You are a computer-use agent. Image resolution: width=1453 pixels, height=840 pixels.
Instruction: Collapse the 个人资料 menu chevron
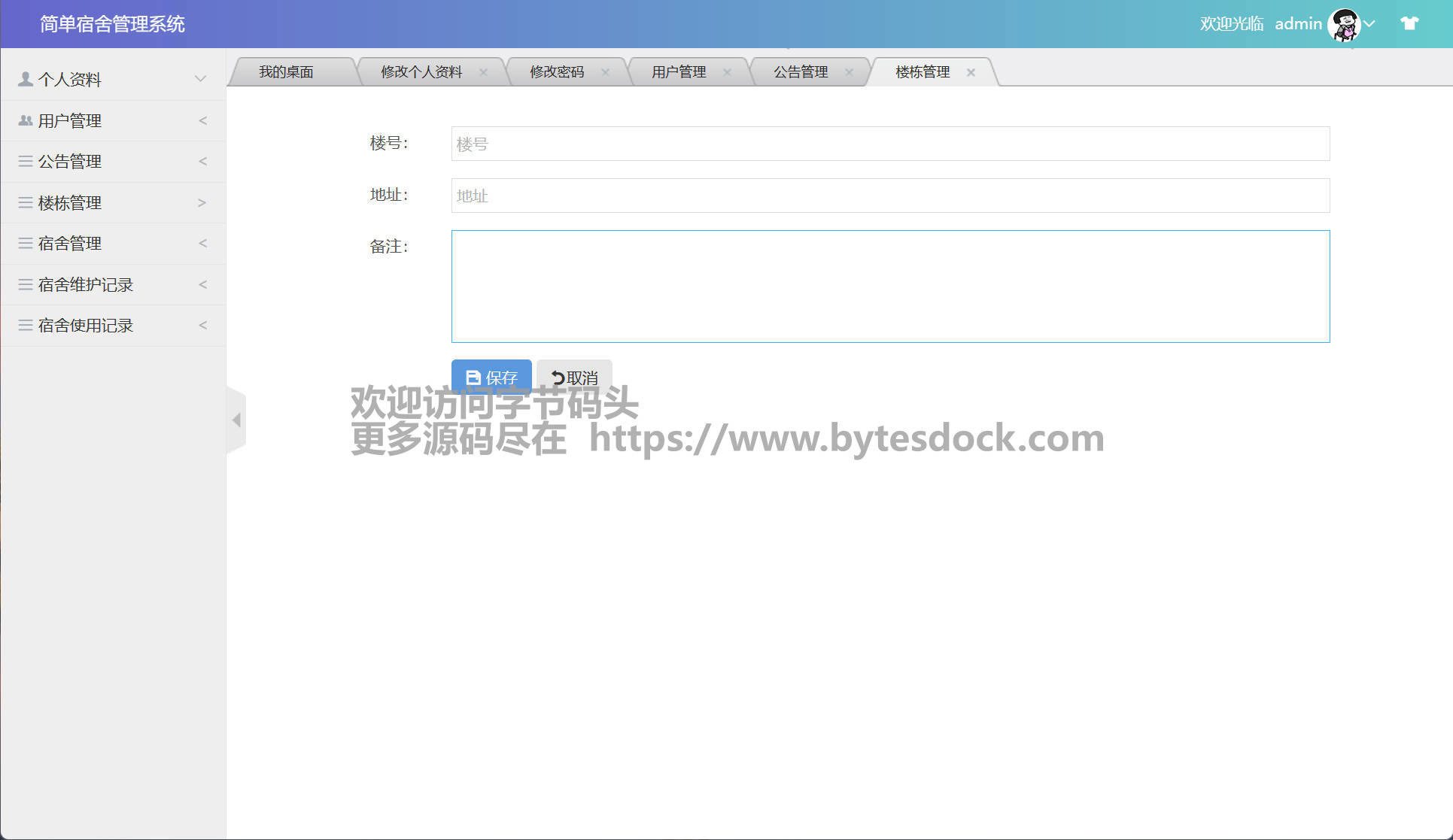(200, 79)
